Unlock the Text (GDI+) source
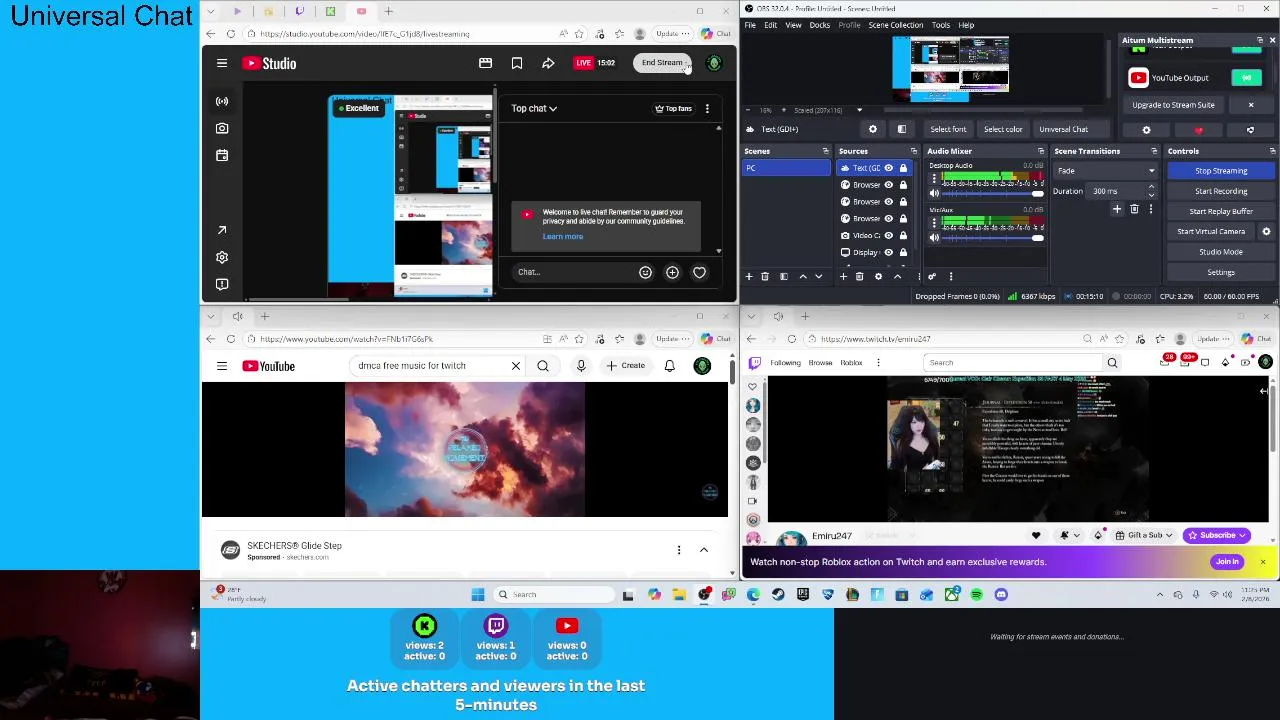Viewport: 1280px width, 720px height. (903, 168)
